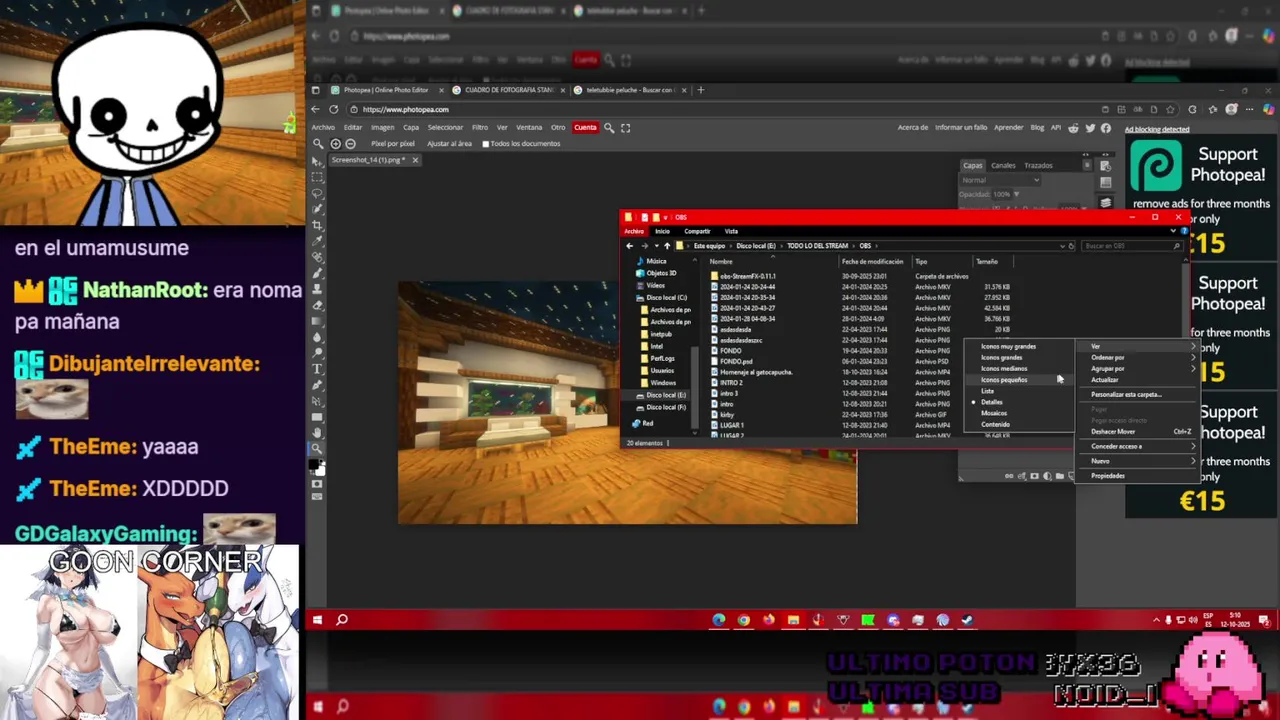Open Firefox from the taskbar
Image resolution: width=1280 pixels, height=720 pixels.
pyautogui.click(x=769, y=620)
